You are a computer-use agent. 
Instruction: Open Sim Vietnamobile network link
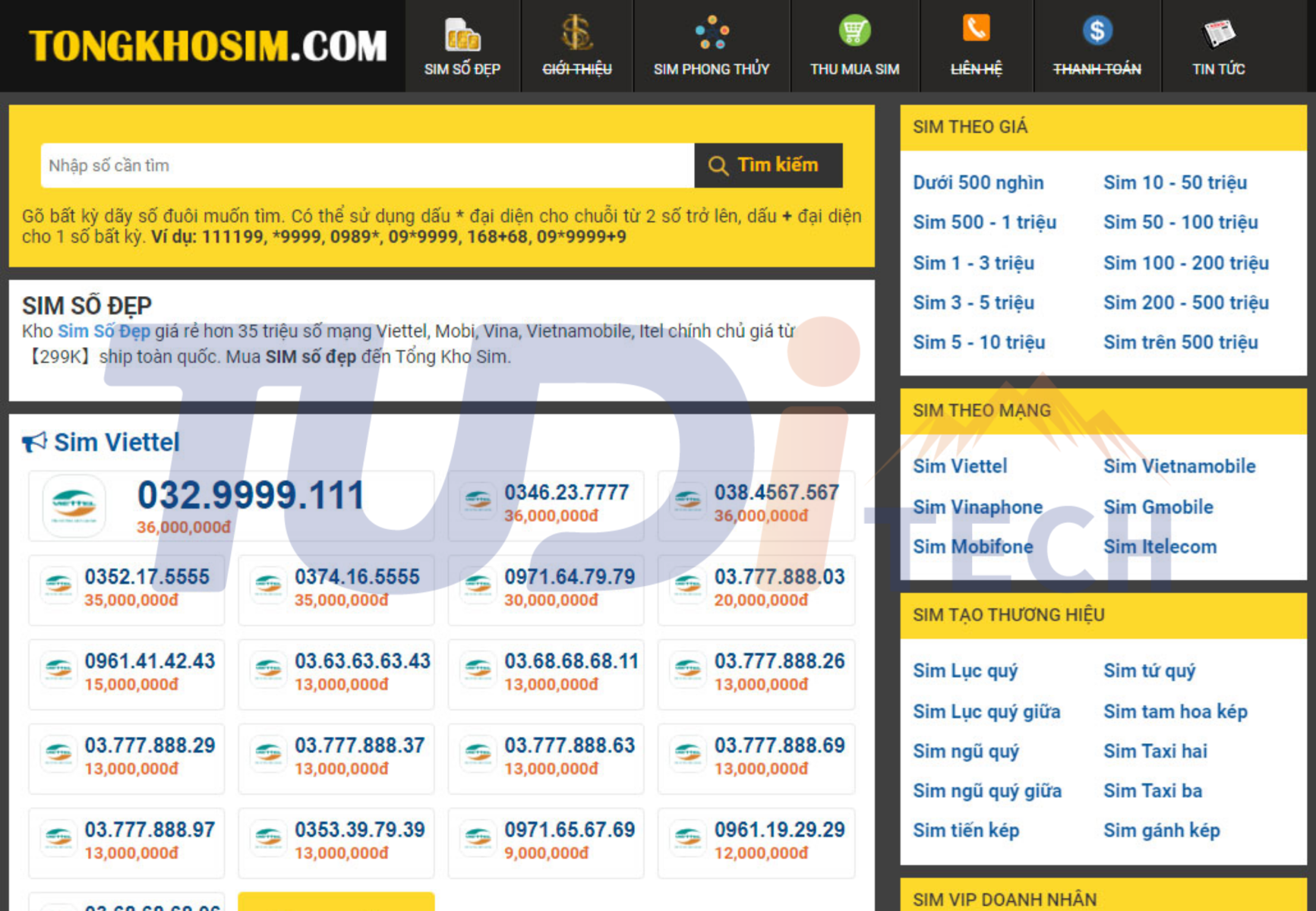[x=1179, y=466]
